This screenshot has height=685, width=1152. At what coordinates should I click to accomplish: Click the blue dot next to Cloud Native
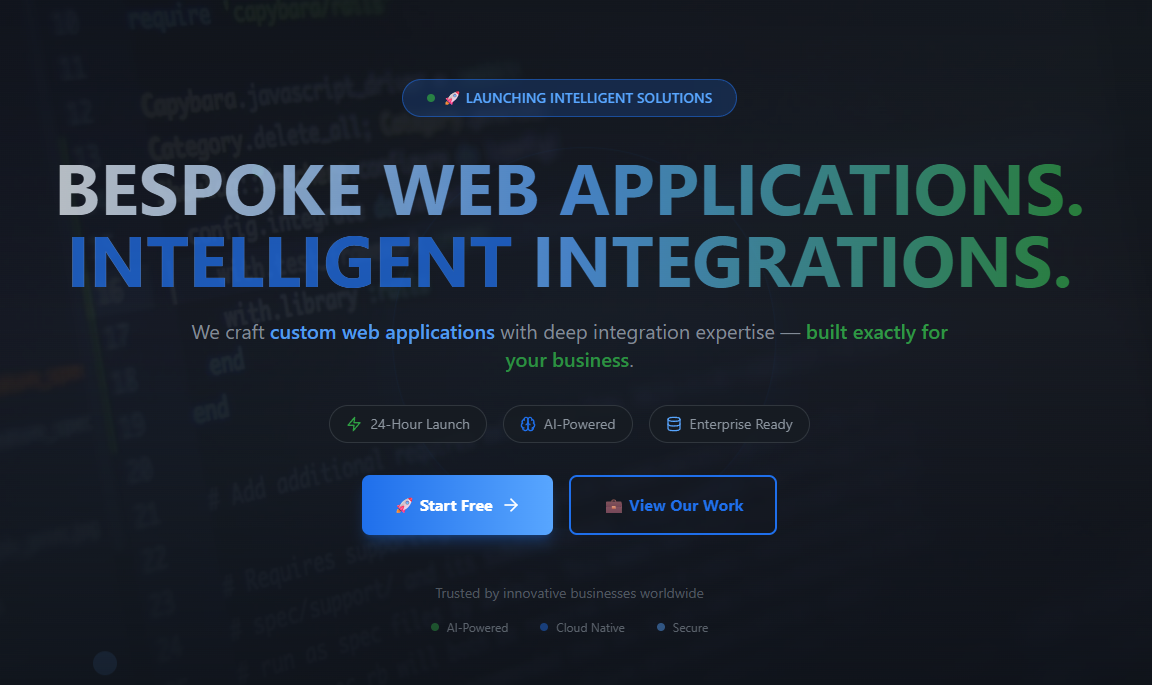(544, 627)
